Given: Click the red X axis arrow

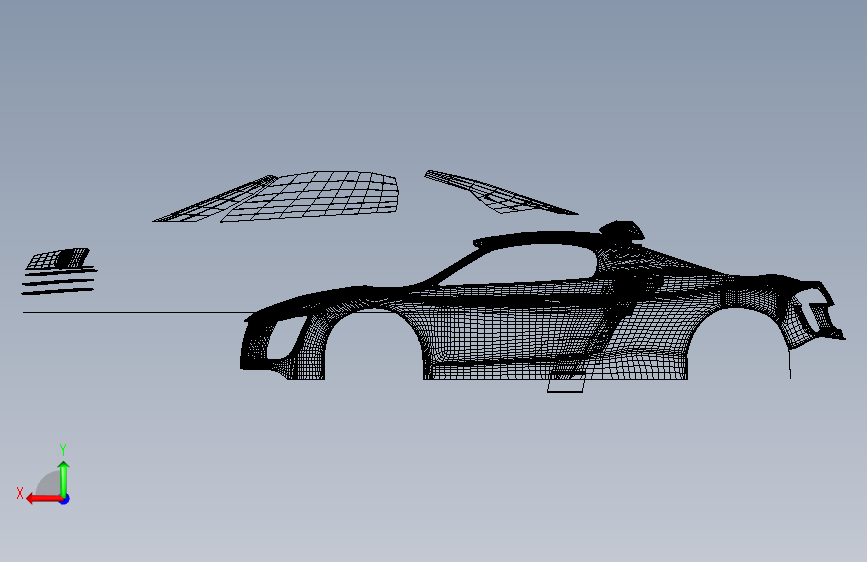Looking at the screenshot, I should point(43,499).
